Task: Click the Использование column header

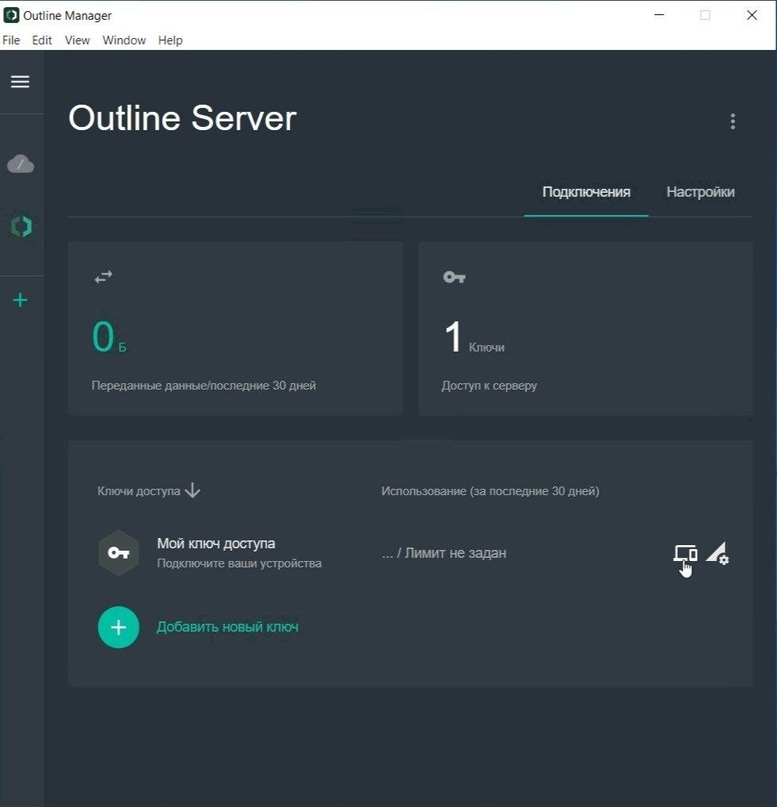Action: click(x=490, y=491)
